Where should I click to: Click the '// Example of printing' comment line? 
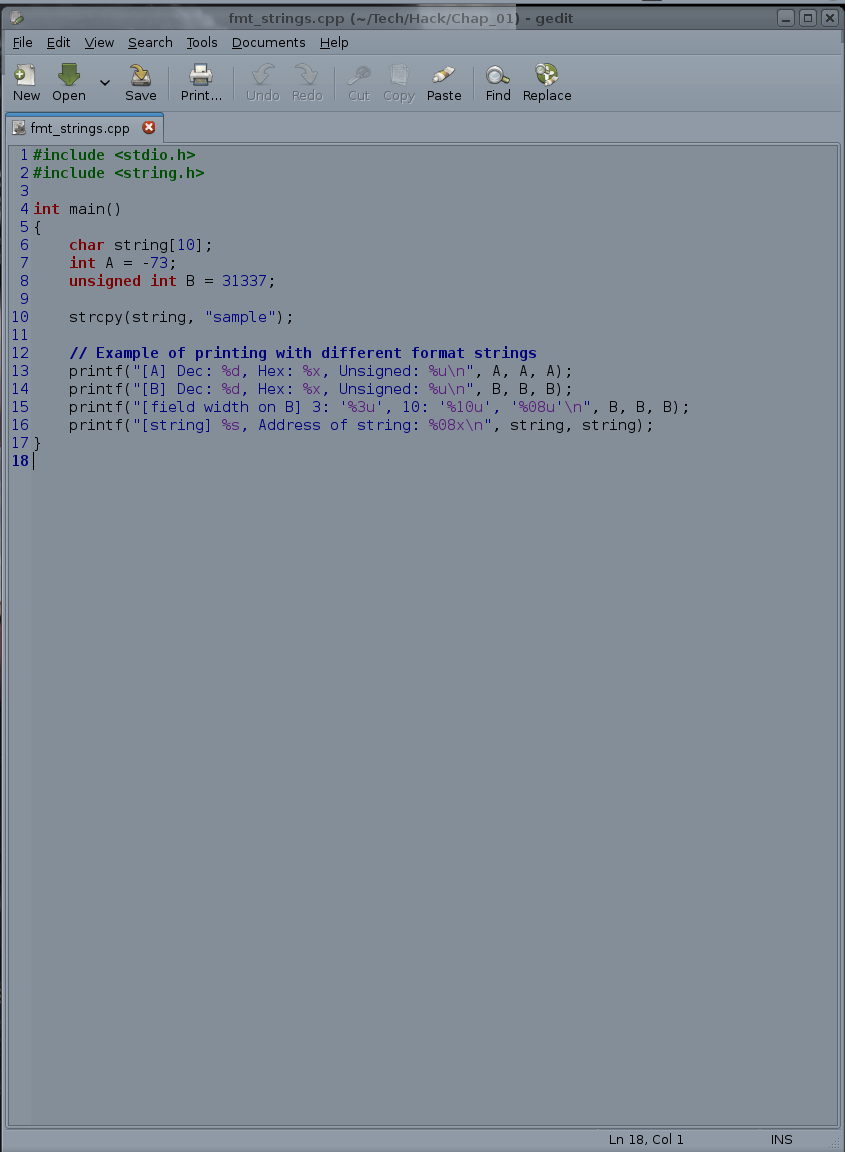(303, 353)
